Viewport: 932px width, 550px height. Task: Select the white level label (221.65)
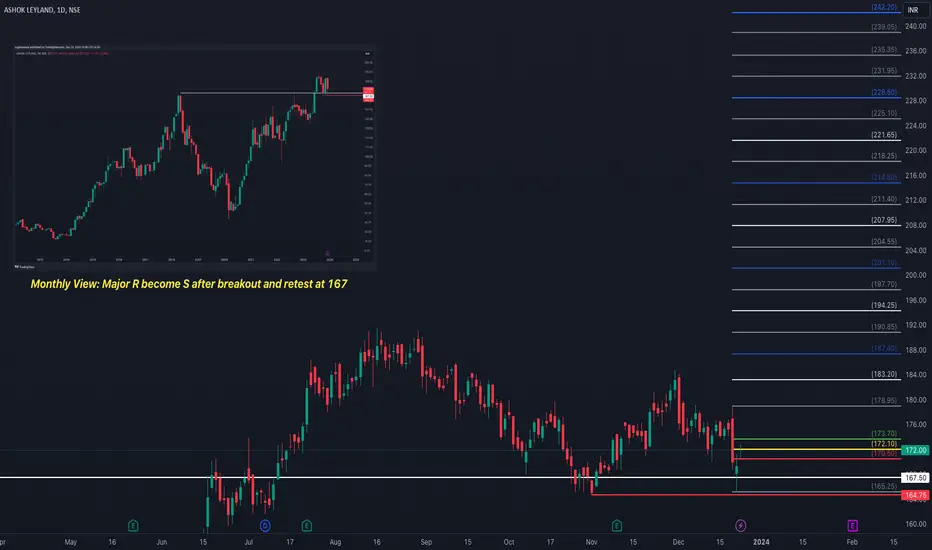(x=884, y=135)
